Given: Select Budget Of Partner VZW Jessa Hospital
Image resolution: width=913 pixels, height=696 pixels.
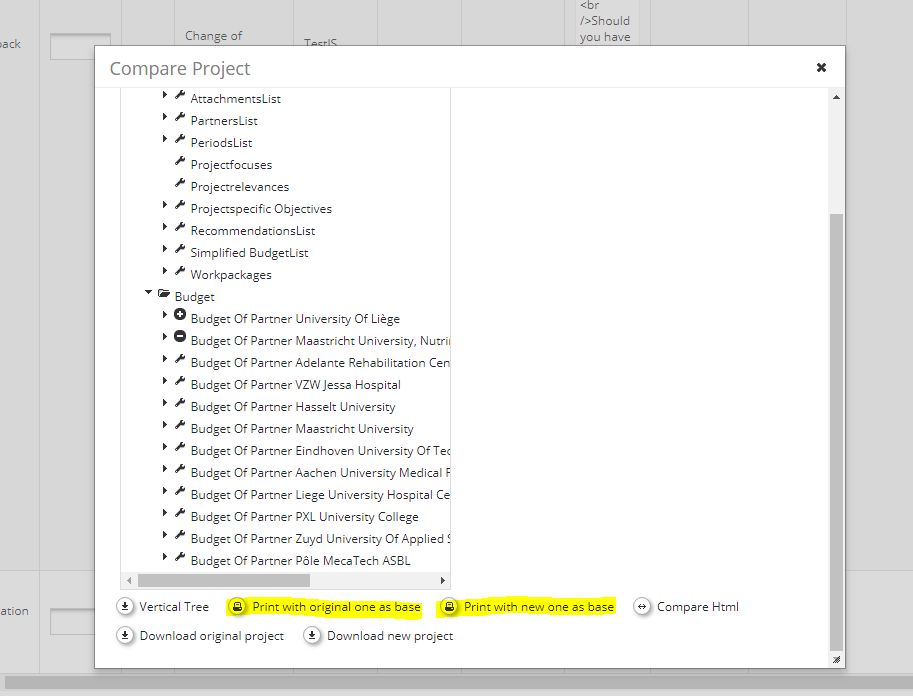Looking at the screenshot, I should click(295, 385).
